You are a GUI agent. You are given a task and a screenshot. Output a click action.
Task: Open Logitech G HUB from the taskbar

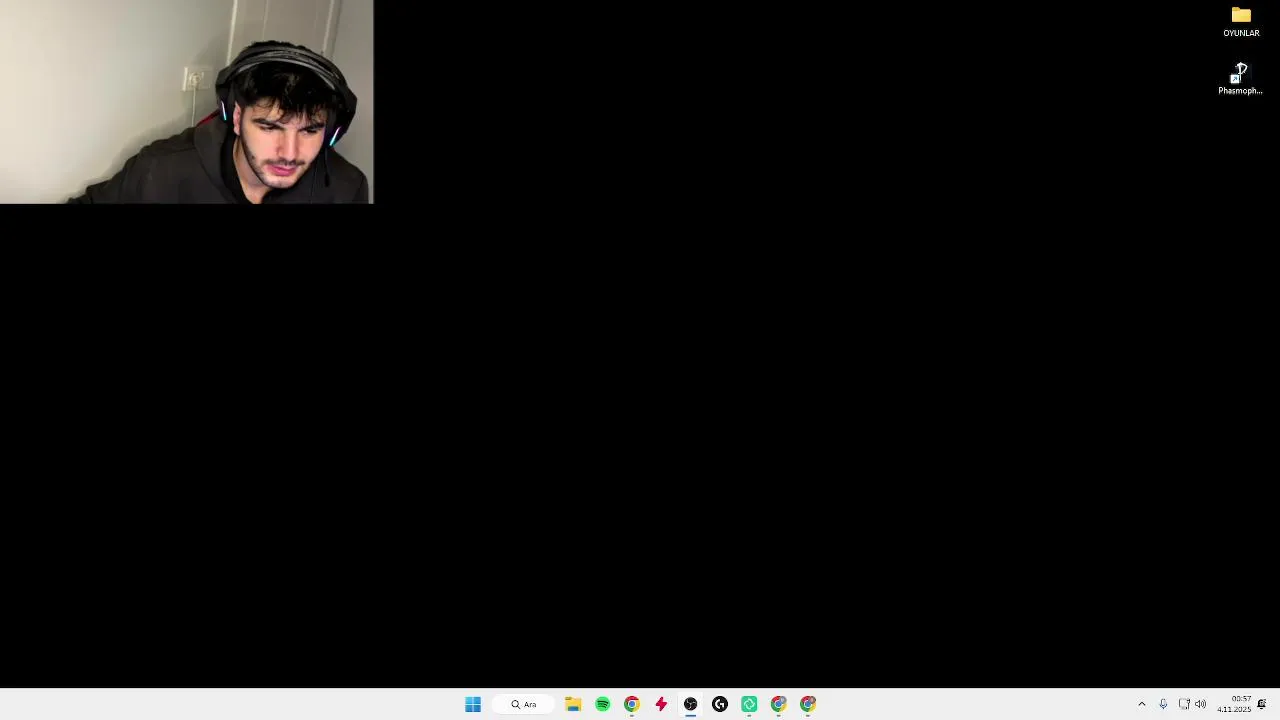720,704
